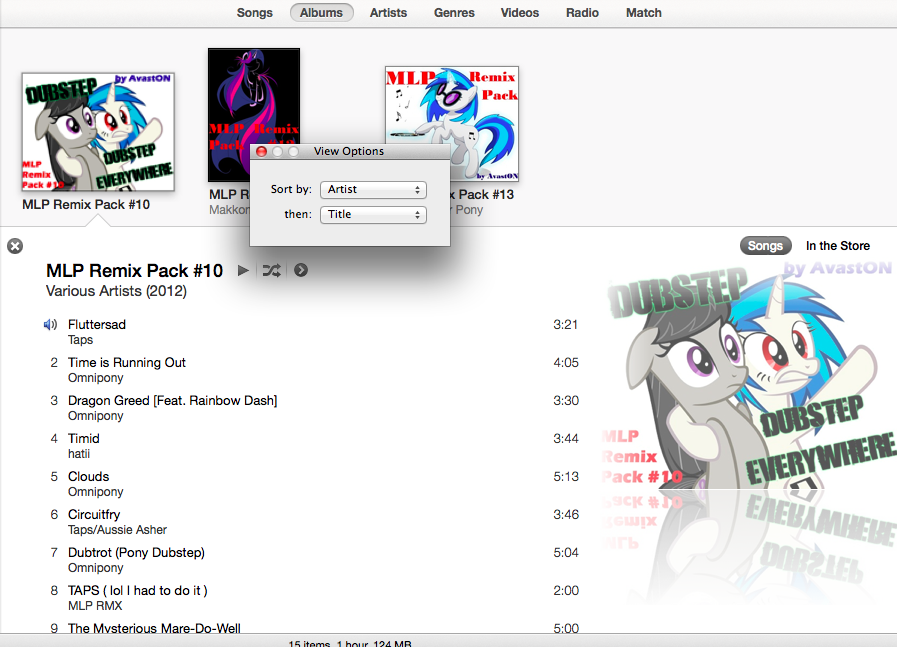This screenshot has width=897, height=647.
Task: Click the View Options title bar
Action: (x=350, y=151)
